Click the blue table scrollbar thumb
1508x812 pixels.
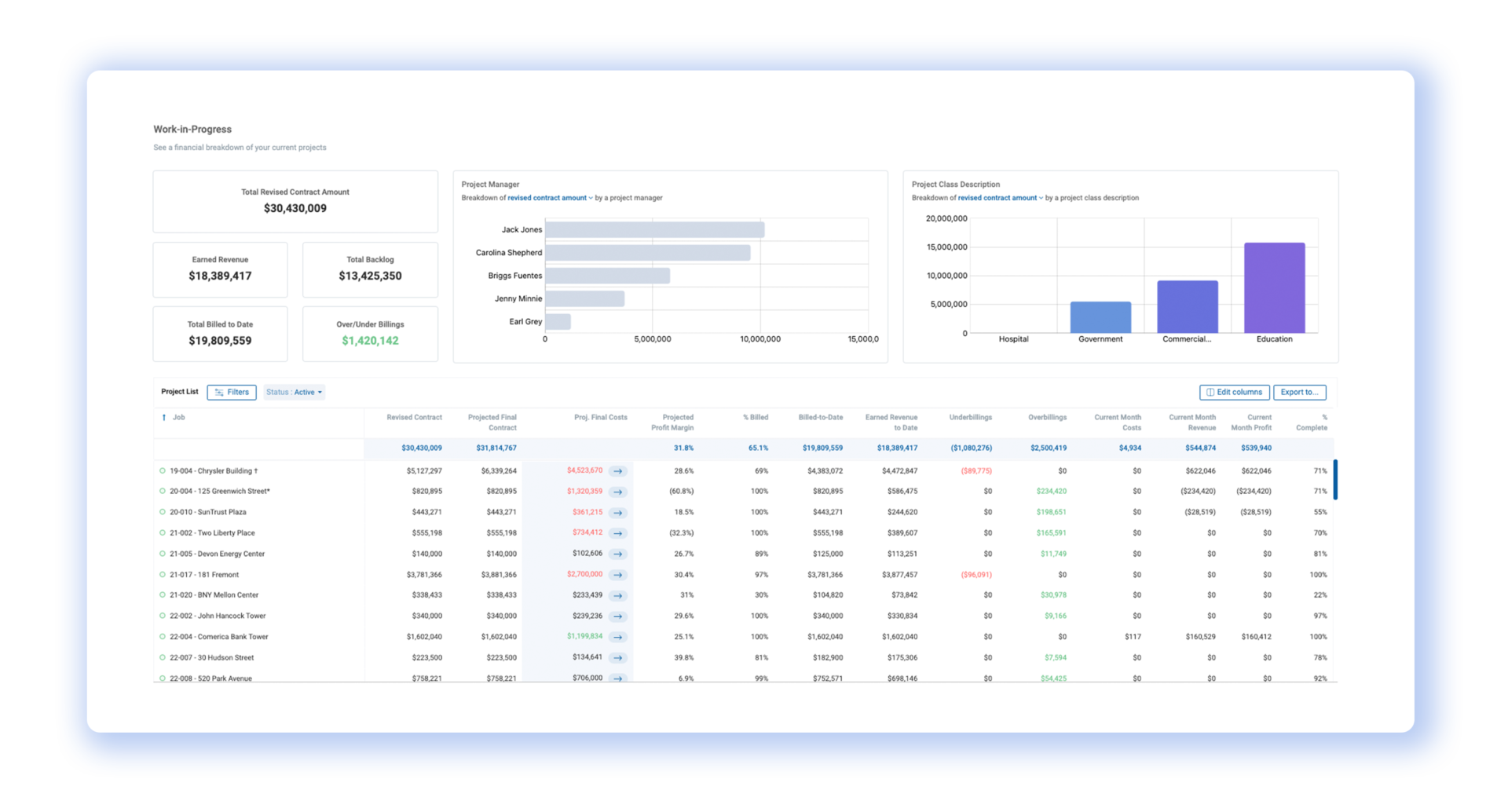(x=1334, y=480)
